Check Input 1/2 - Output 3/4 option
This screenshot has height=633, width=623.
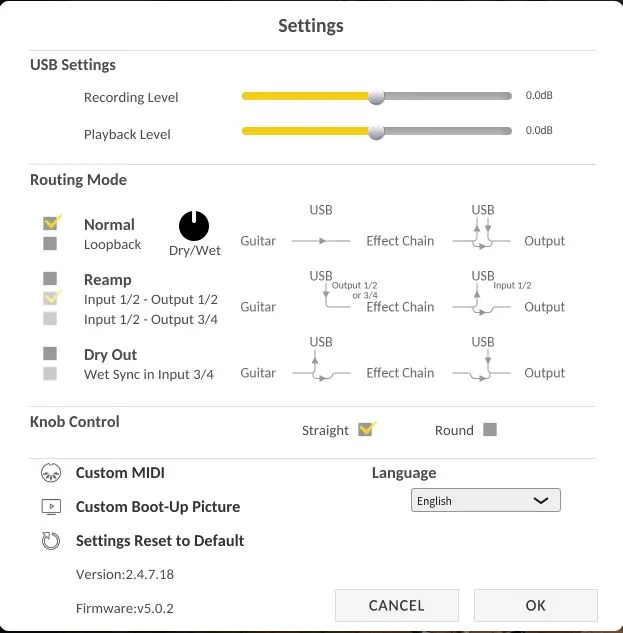50,318
